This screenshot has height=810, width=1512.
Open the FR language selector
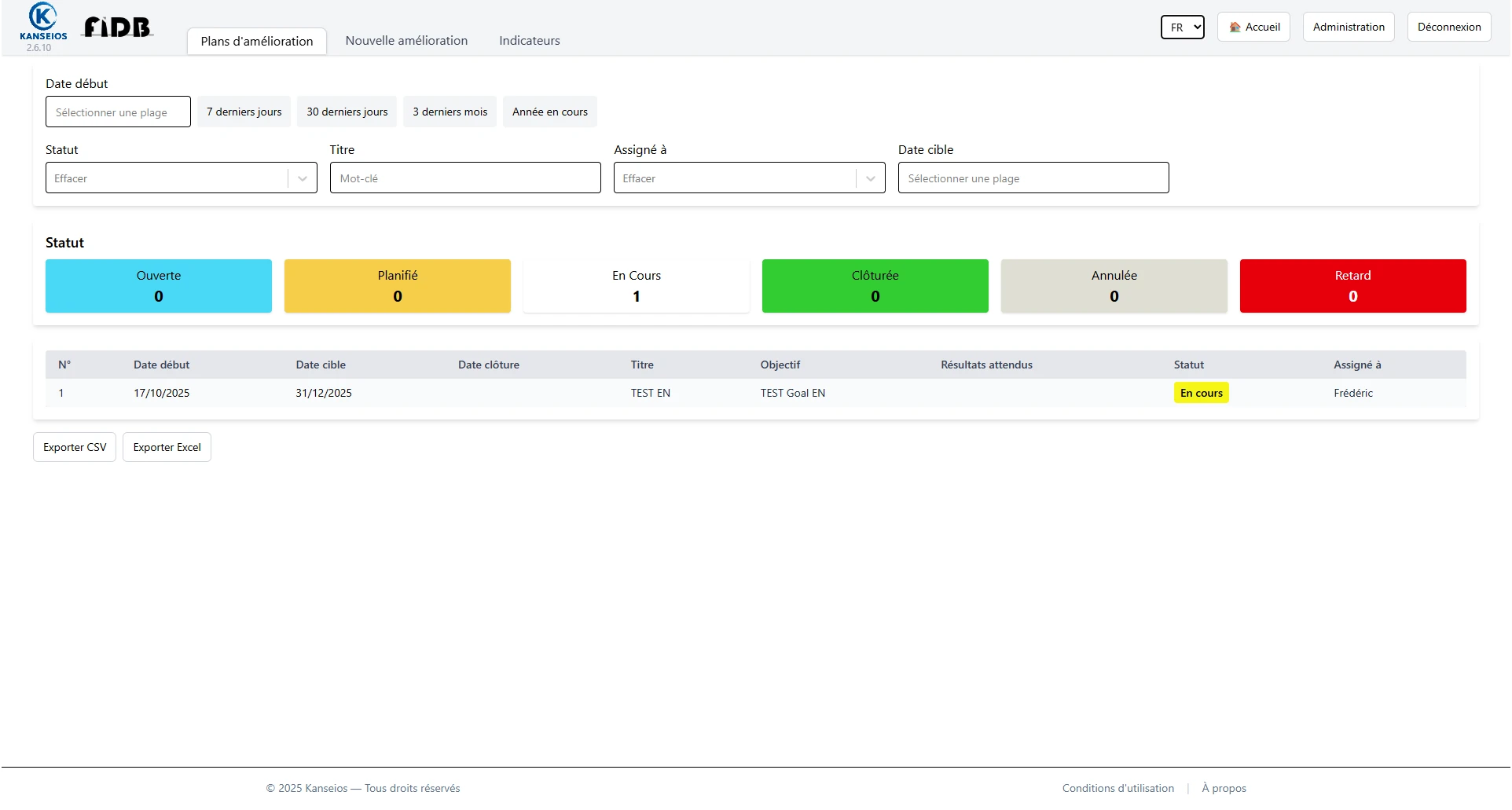pyautogui.click(x=1182, y=27)
